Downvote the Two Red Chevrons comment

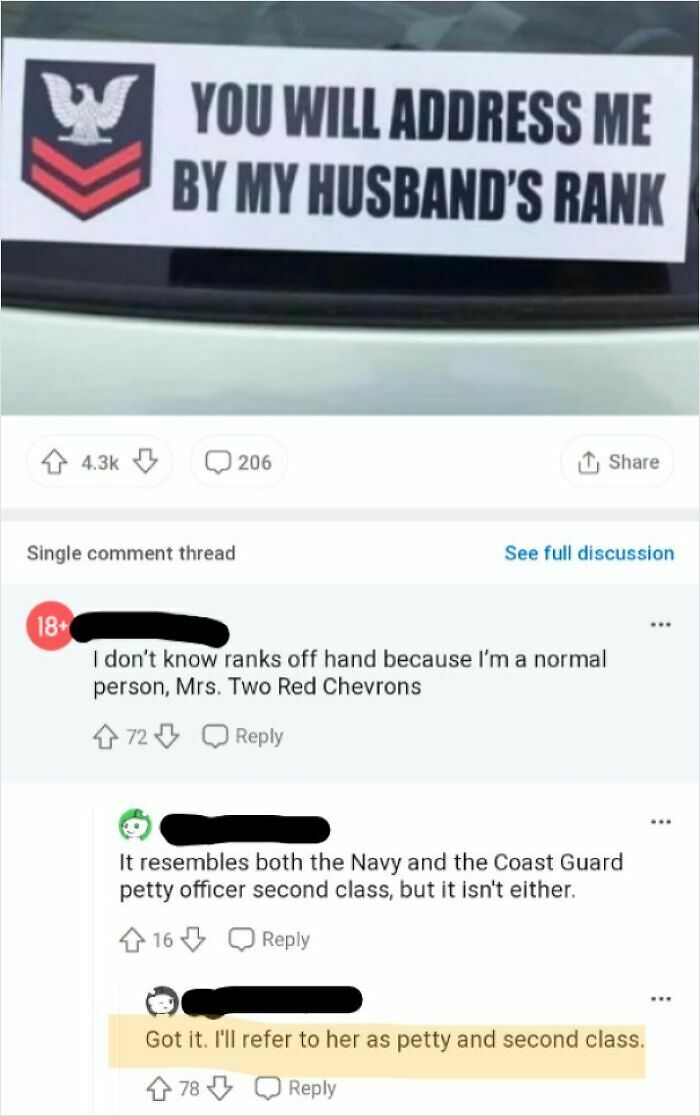(x=166, y=736)
